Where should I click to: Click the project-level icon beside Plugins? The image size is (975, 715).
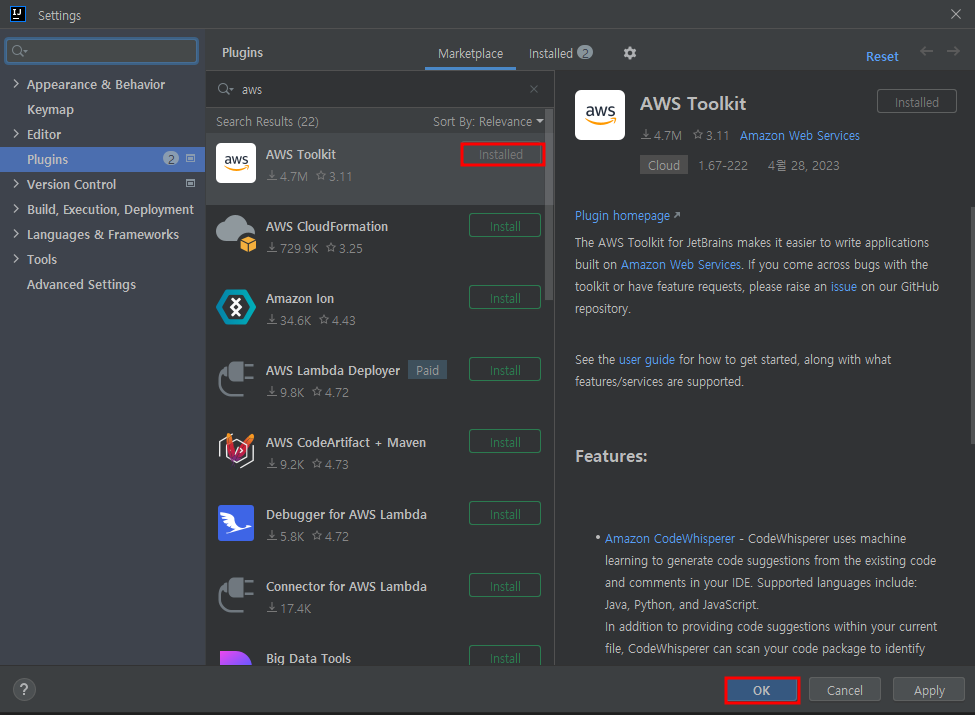pos(191,159)
